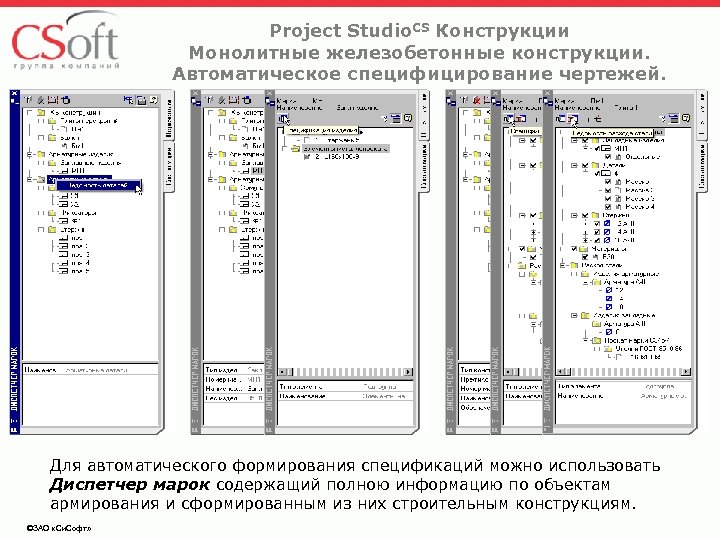This screenshot has width=720, height=540.
Task: Expand the Стержни folder in the left panel tree
Action: 41,230
